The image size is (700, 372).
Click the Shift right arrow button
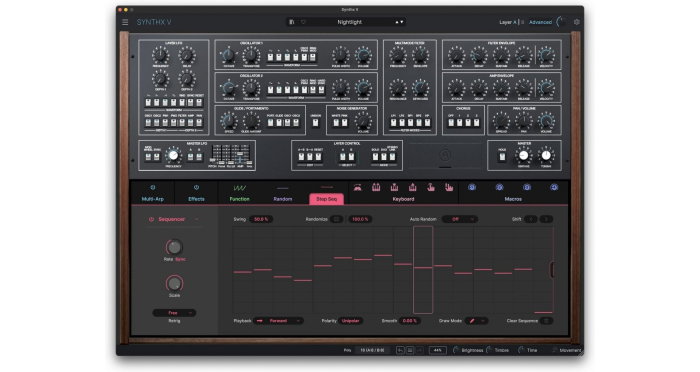point(546,219)
